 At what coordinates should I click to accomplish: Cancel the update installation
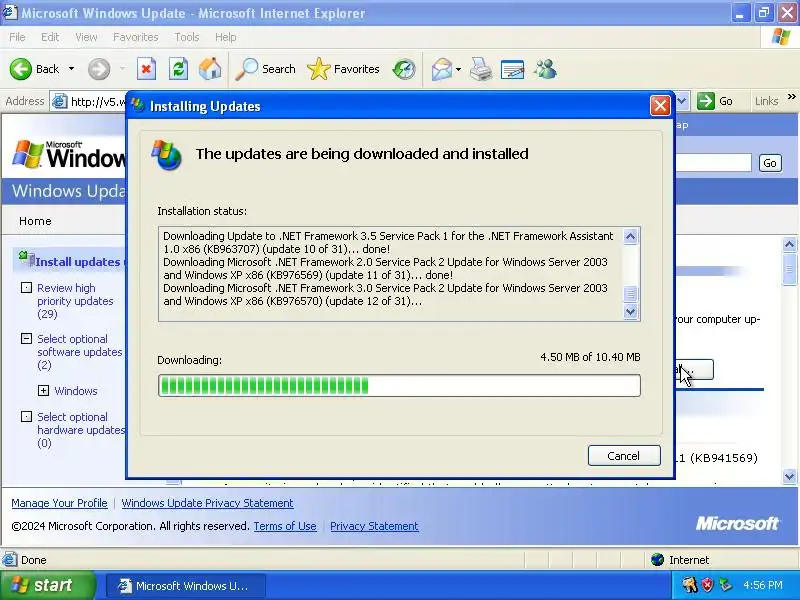[624, 456]
